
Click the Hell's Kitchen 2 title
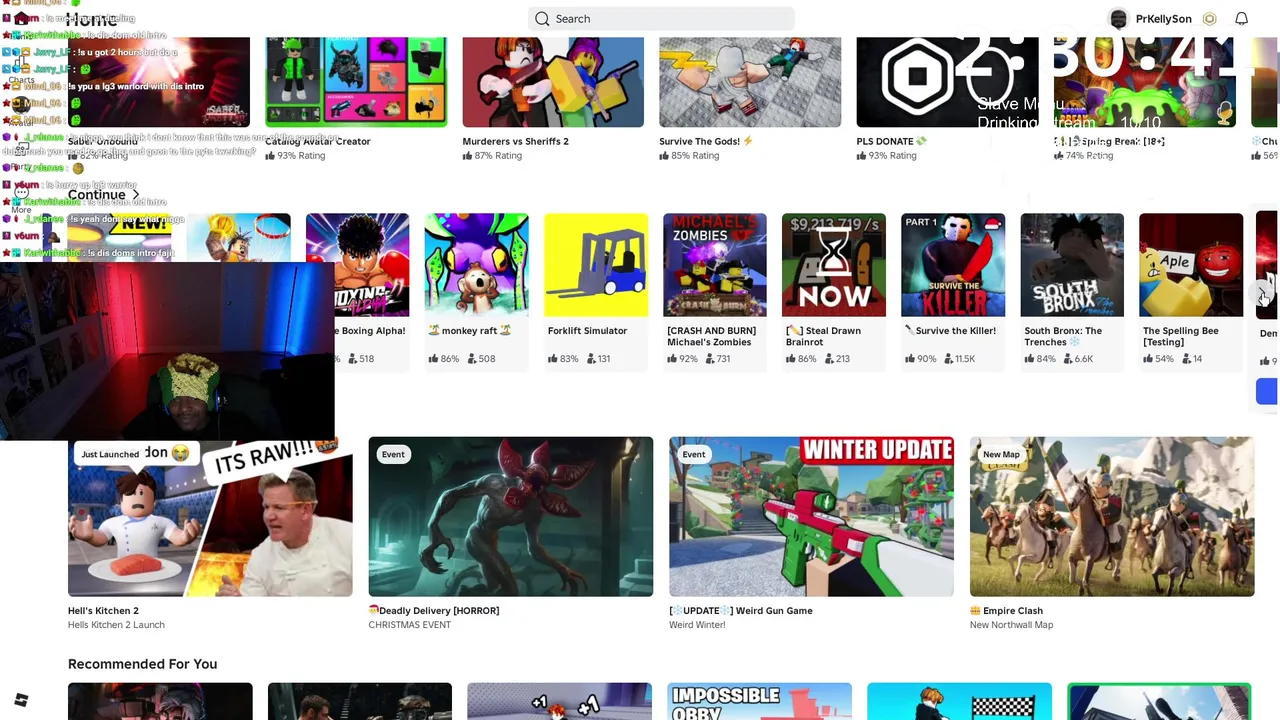coord(103,610)
